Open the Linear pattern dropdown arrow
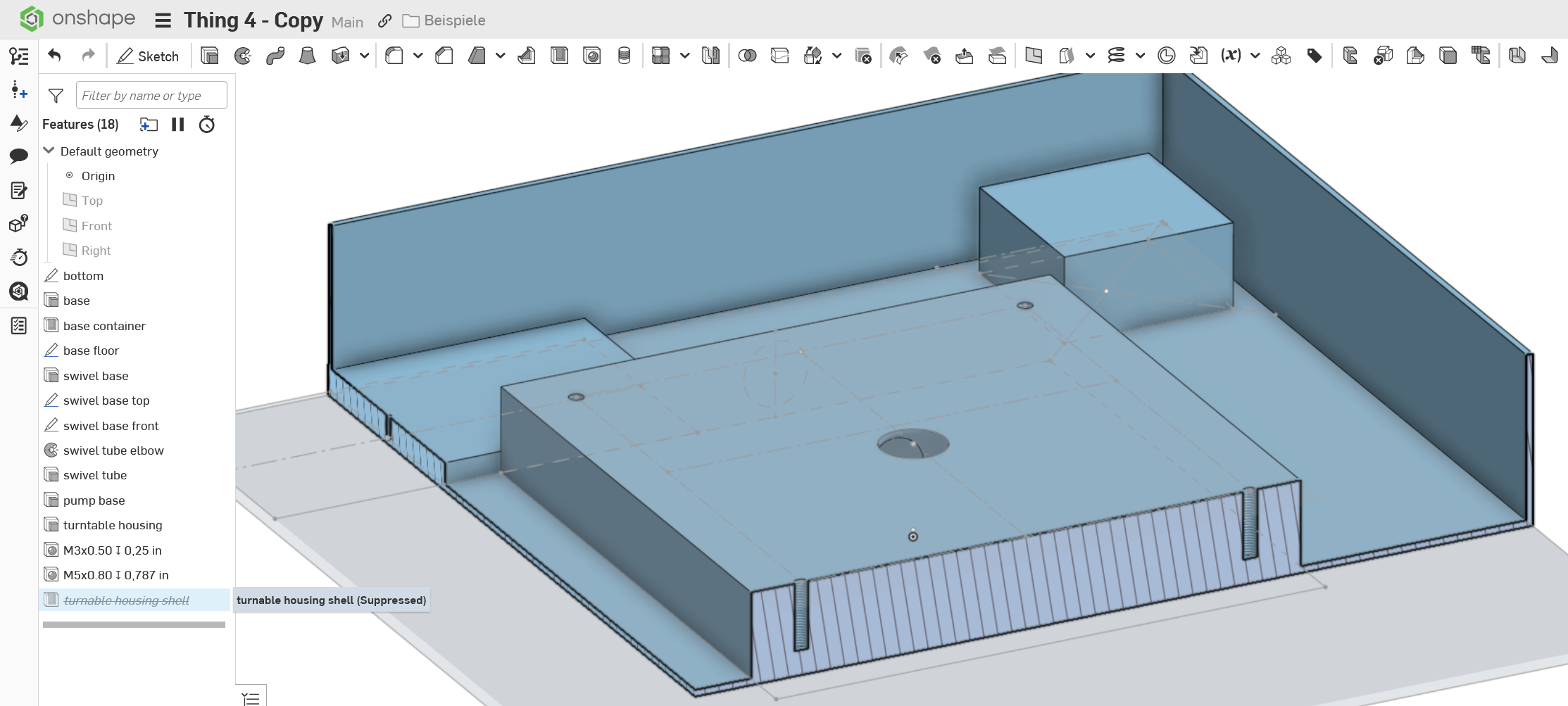The height and width of the screenshot is (706, 1568). pyautogui.click(x=684, y=56)
